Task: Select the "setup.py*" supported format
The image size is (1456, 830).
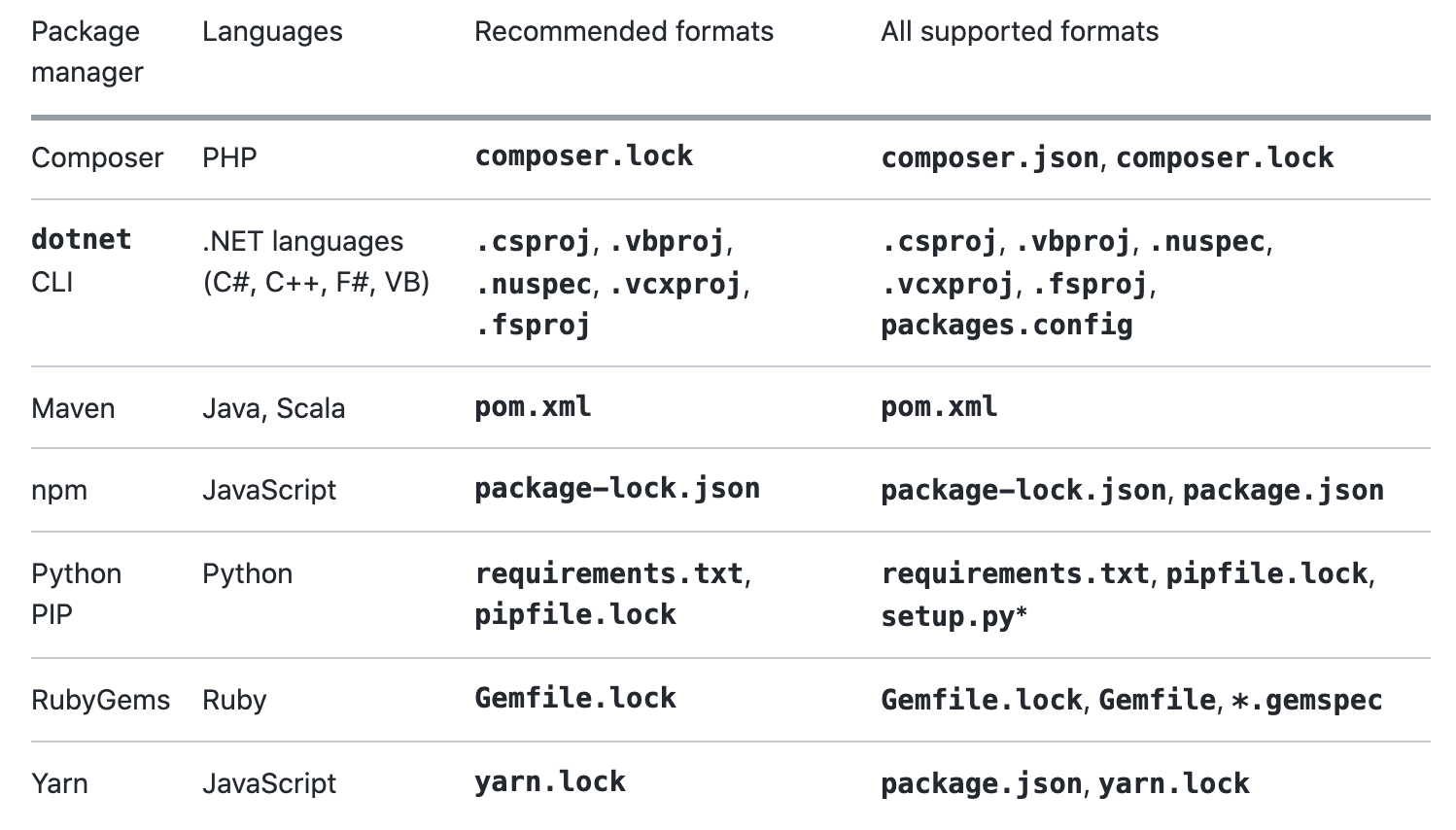Action: (x=953, y=616)
